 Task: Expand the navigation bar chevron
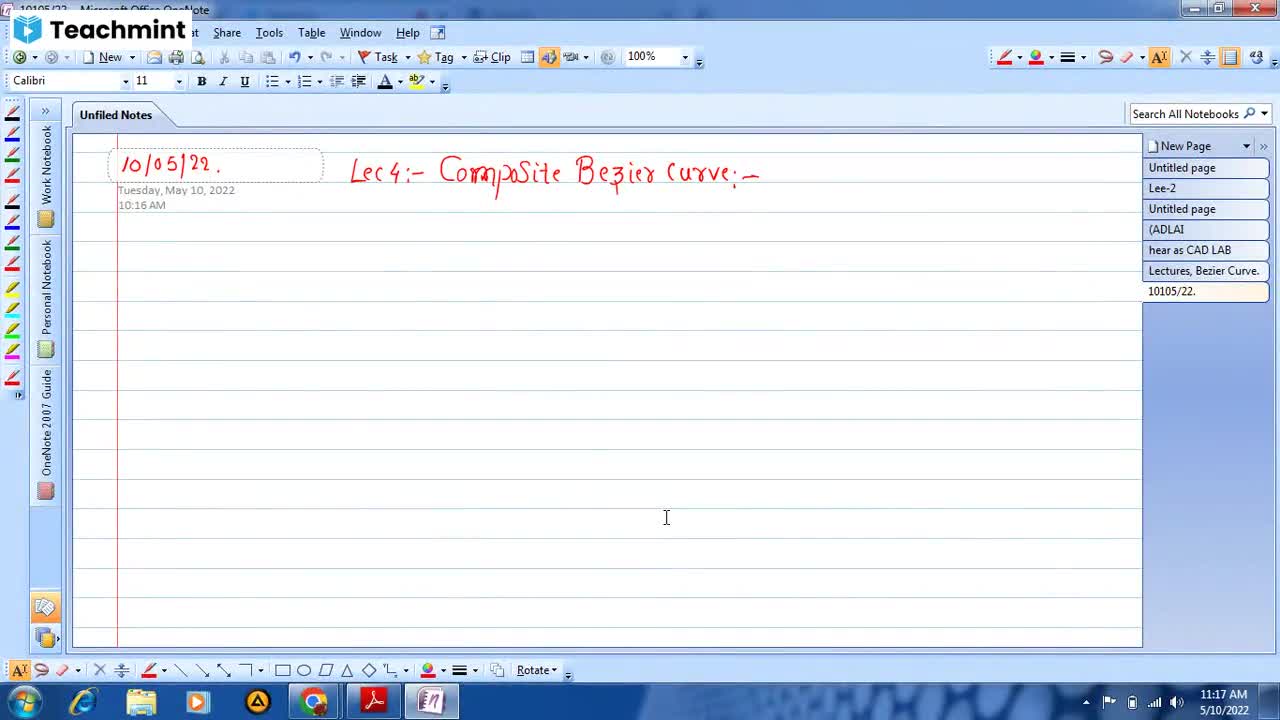45,111
